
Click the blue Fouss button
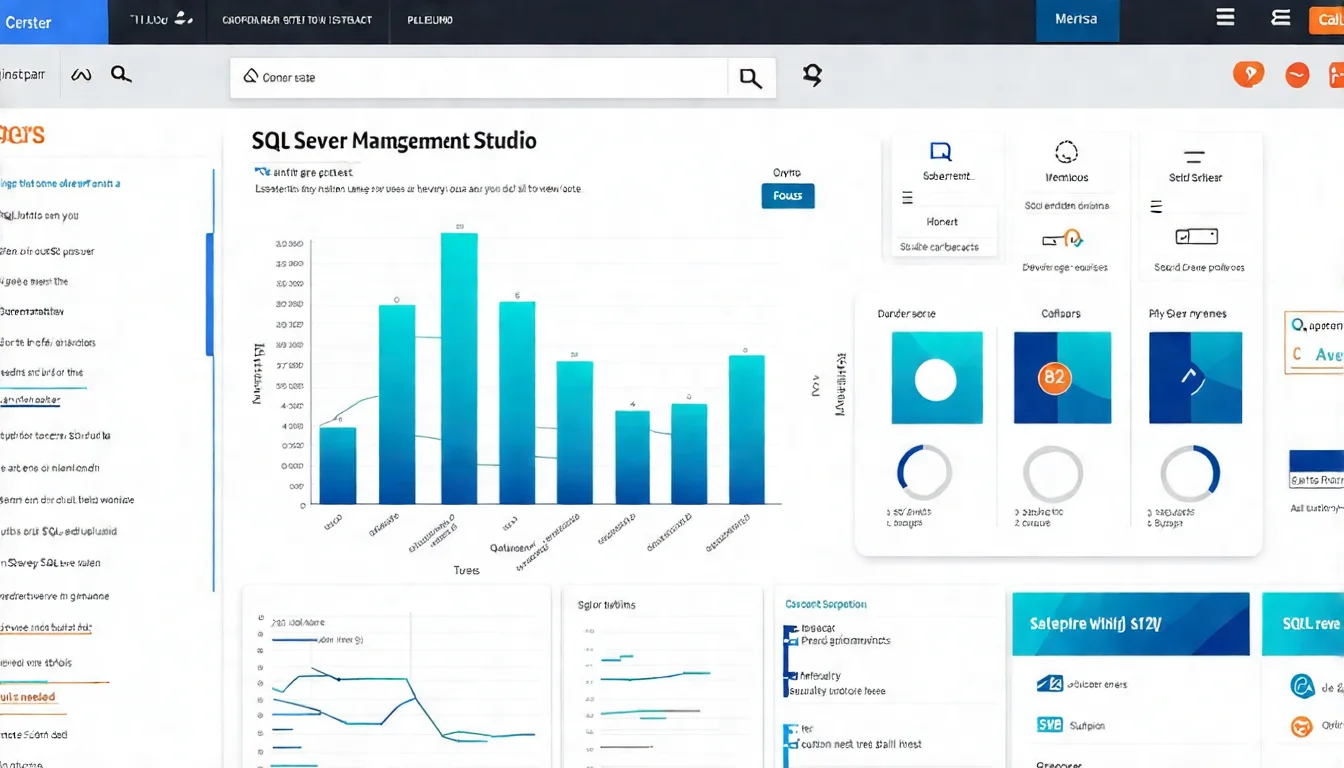pos(788,196)
